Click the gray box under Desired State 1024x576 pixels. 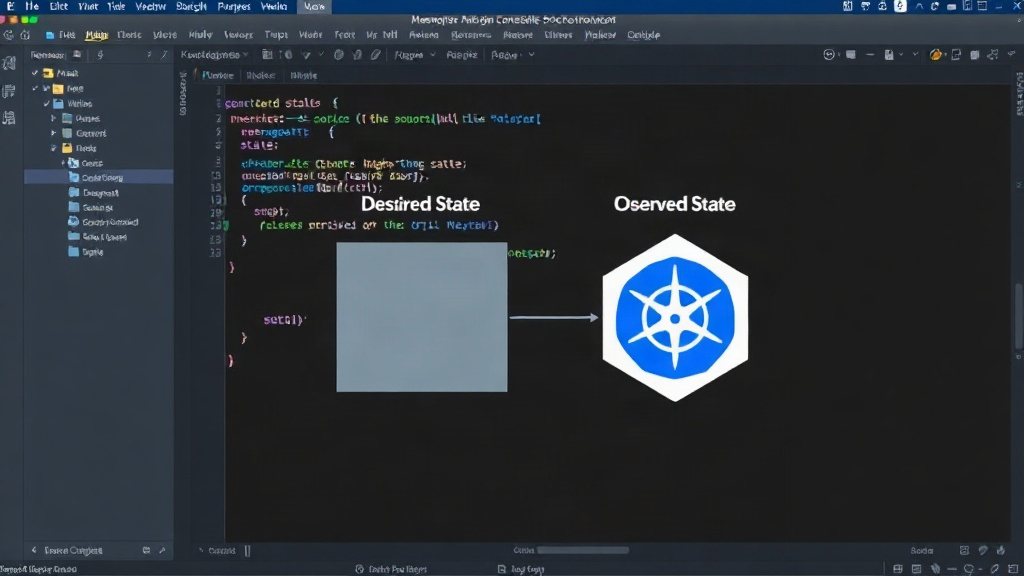(422, 317)
